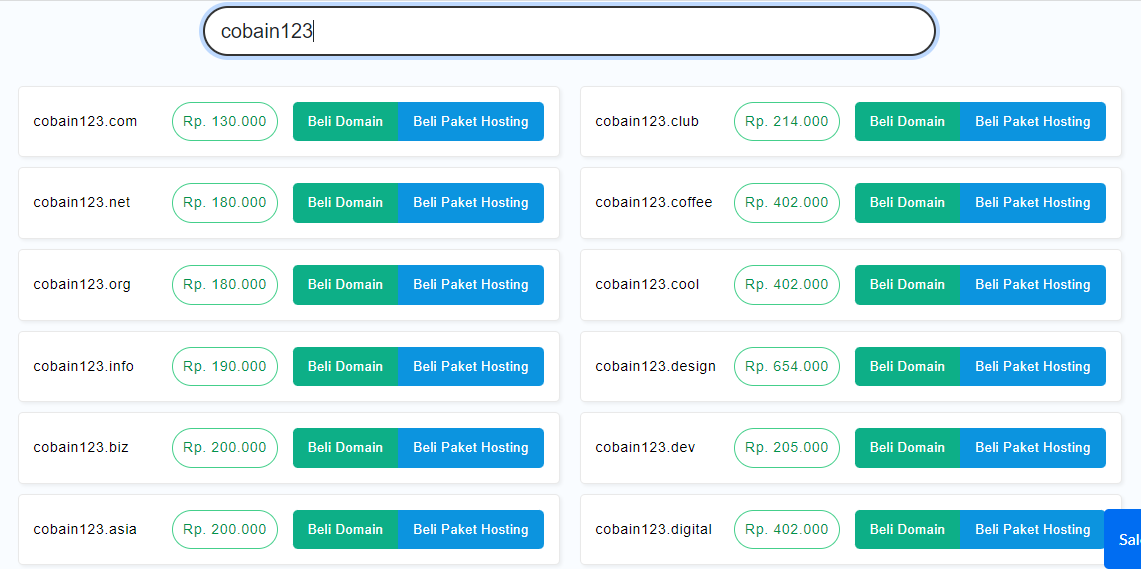Choose Beli Paket Hosting for cobain123.asia

click(x=471, y=530)
